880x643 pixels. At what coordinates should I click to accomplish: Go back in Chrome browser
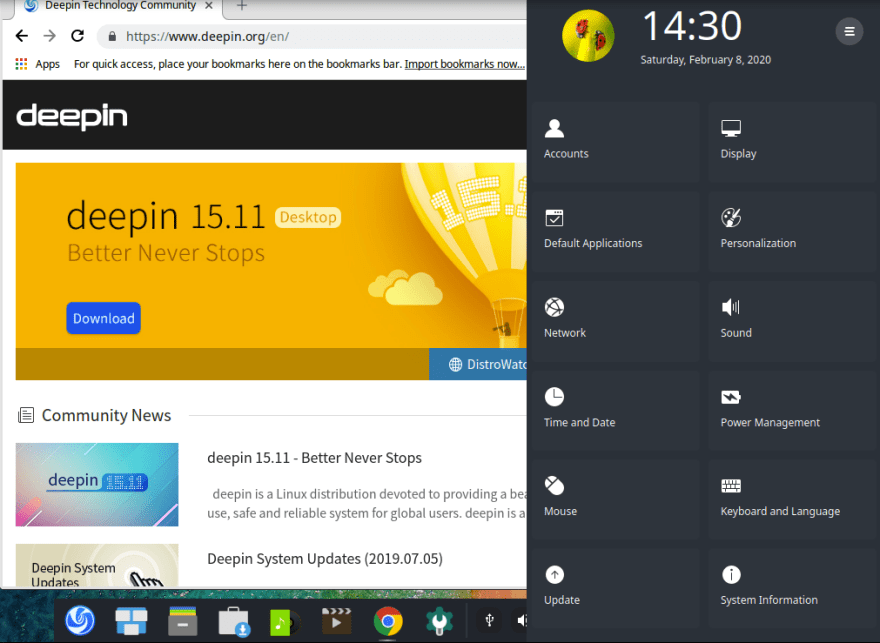21,36
